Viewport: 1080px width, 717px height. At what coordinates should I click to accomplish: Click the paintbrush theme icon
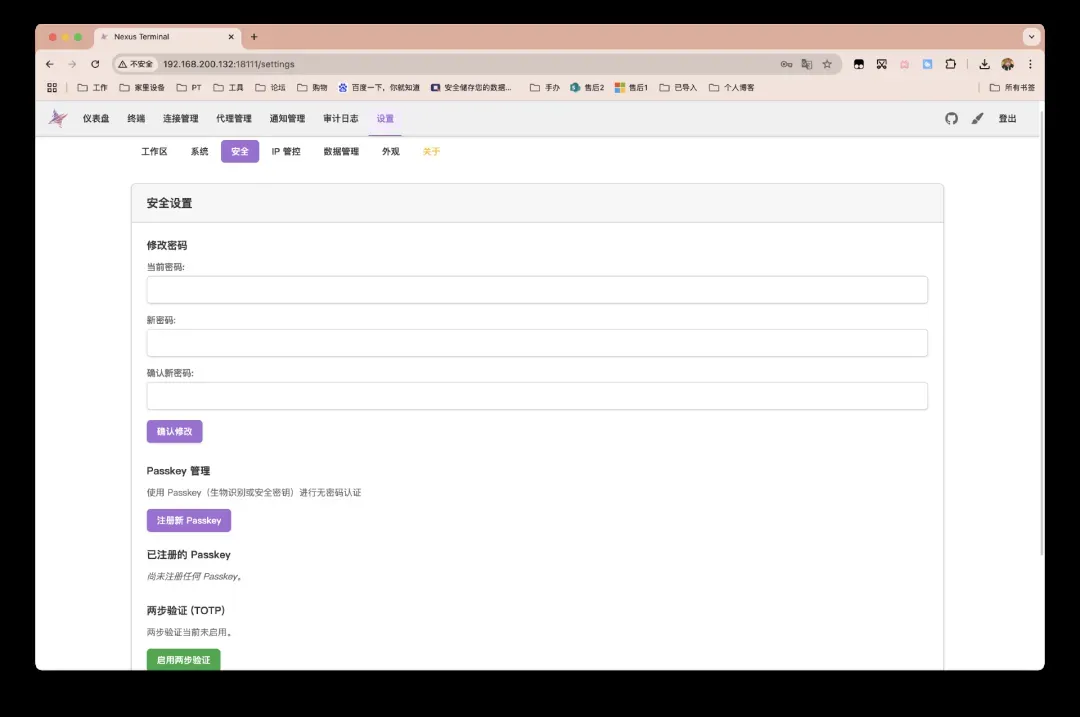coord(977,118)
